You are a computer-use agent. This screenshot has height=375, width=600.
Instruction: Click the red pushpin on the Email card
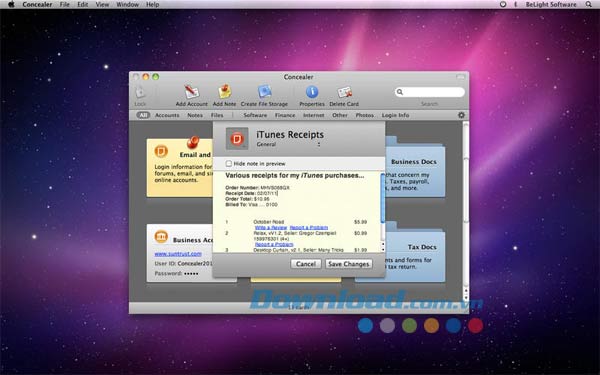193,142
